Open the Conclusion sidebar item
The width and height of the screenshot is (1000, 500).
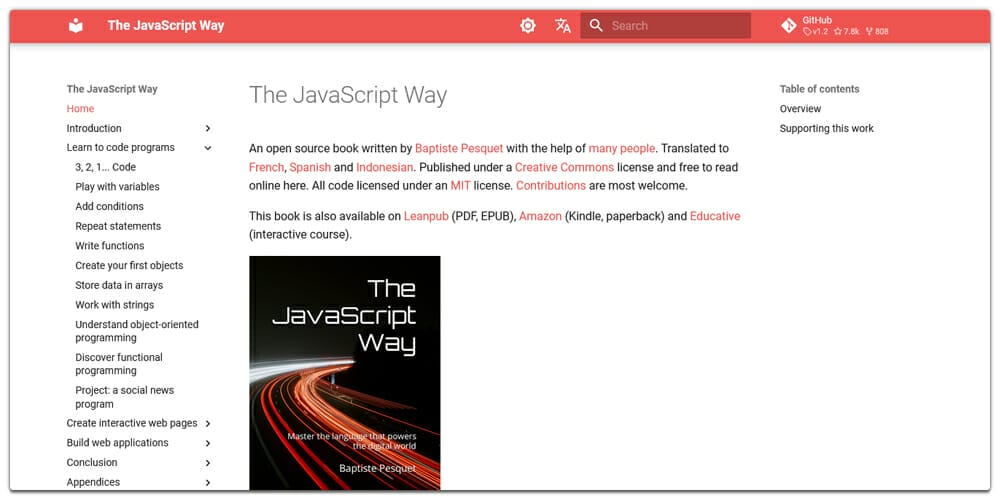92,462
